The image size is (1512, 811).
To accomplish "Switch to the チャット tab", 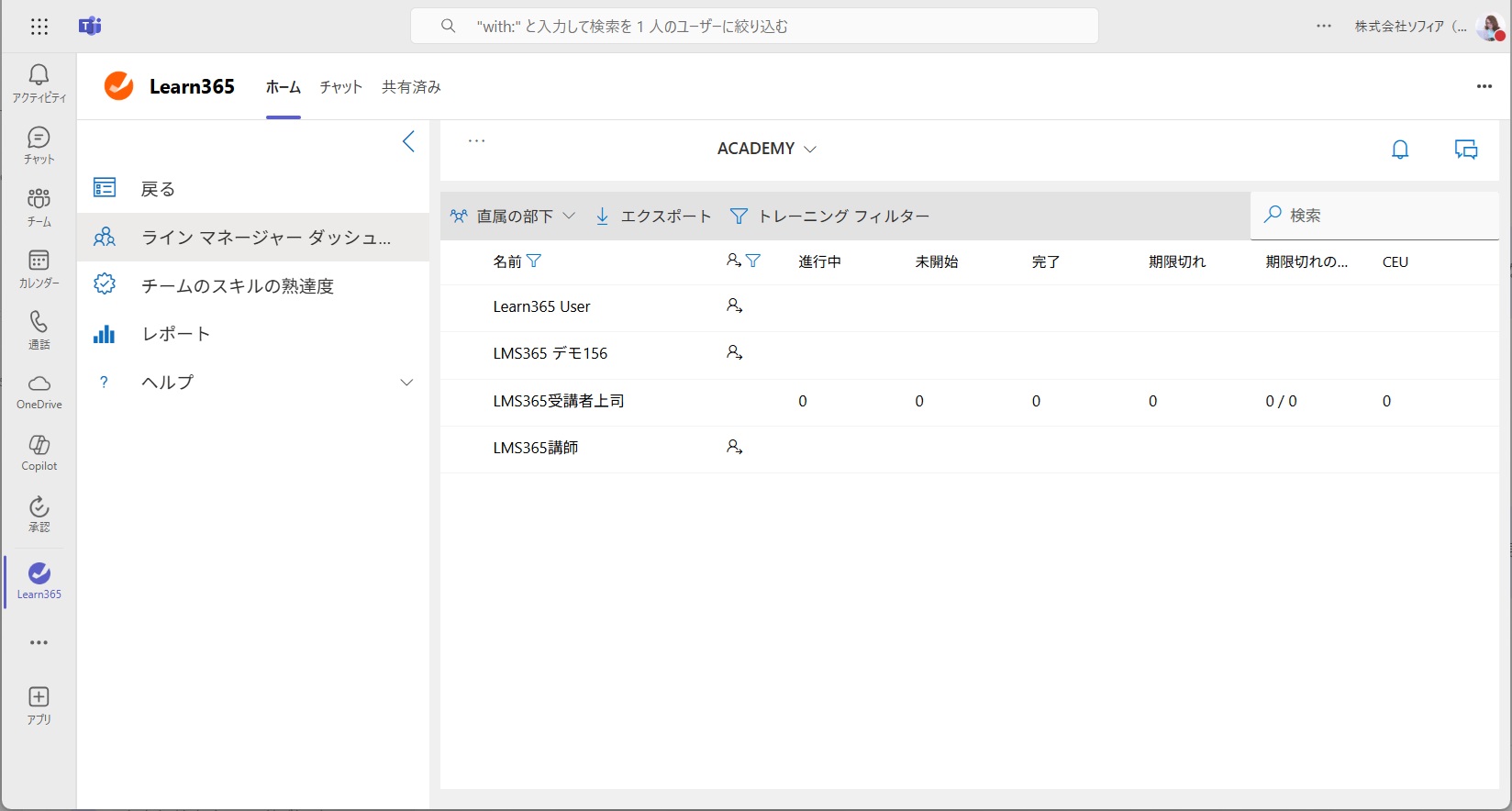I will (341, 87).
